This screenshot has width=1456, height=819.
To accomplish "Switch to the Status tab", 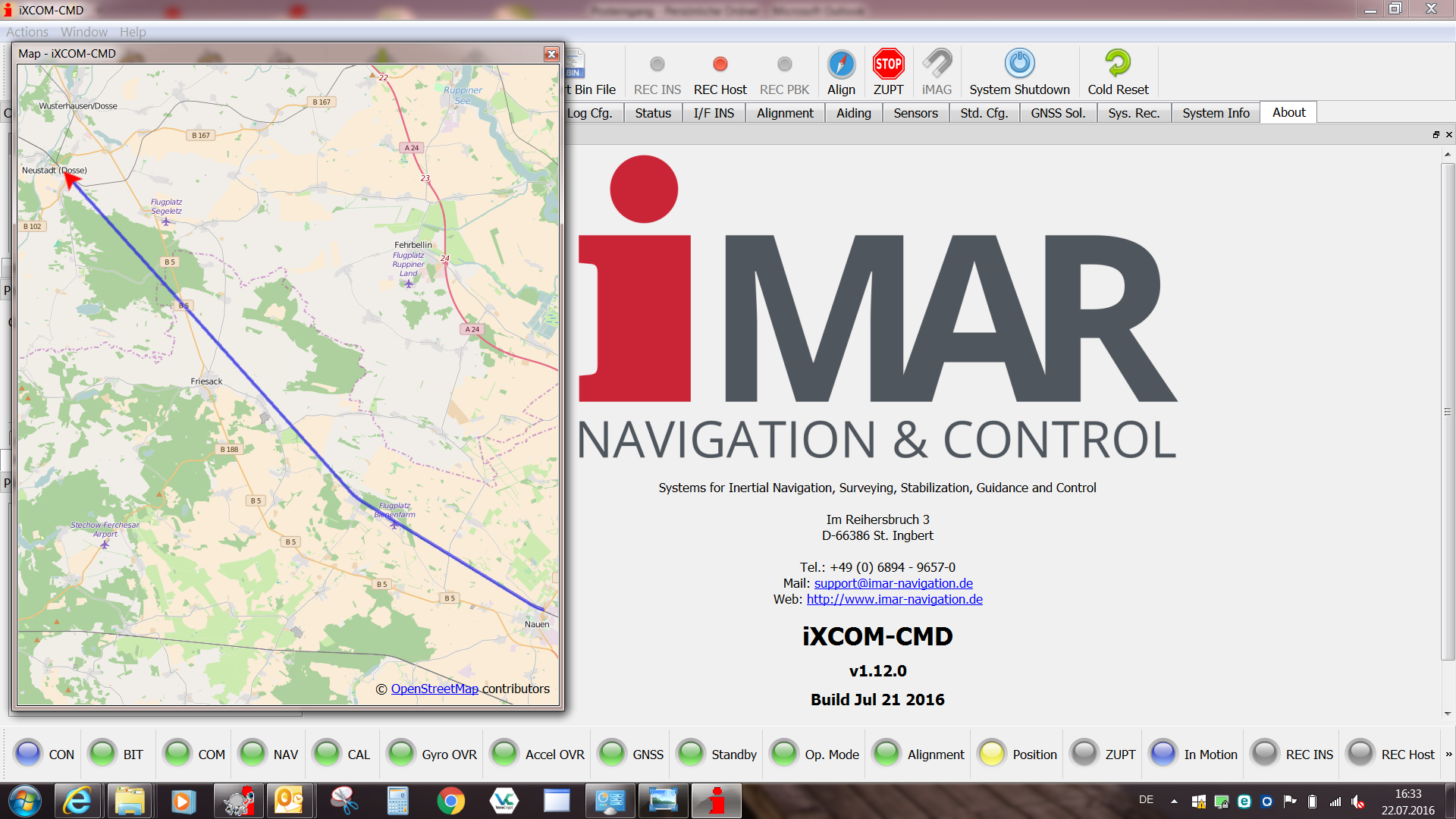I will point(653,113).
